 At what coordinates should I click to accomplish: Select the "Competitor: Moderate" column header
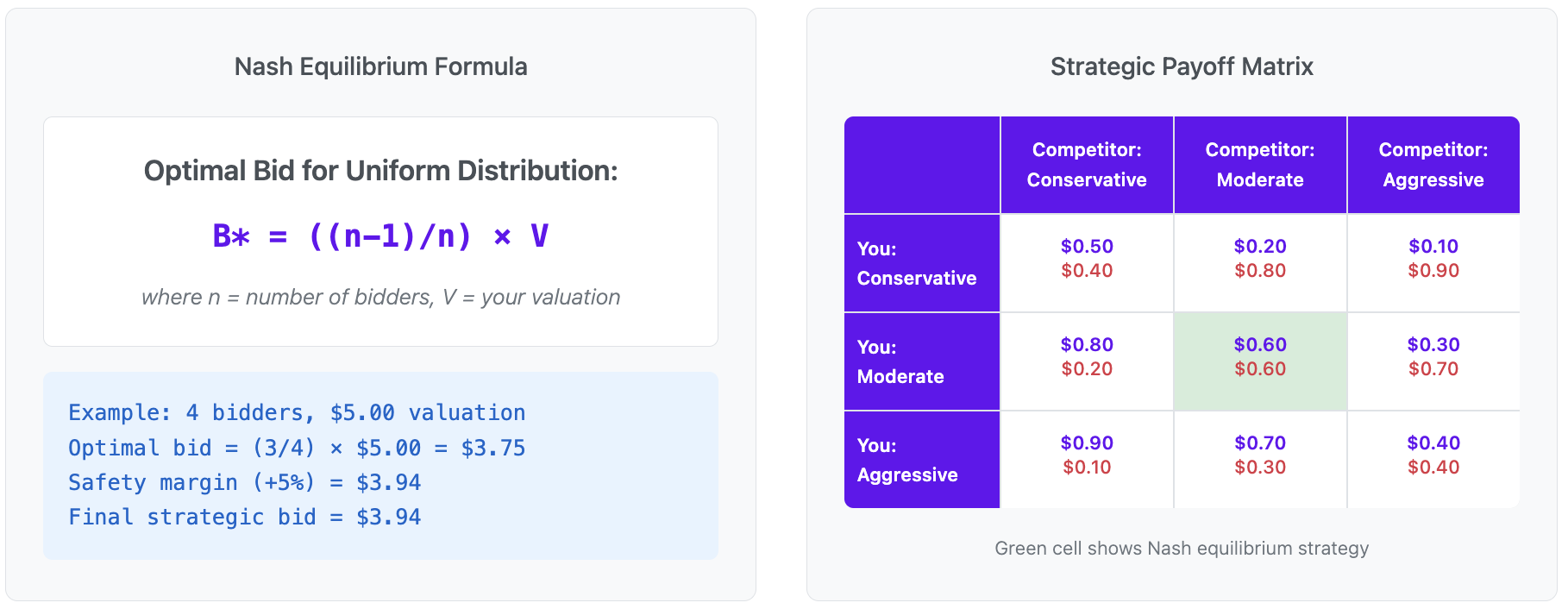[1260, 165]
